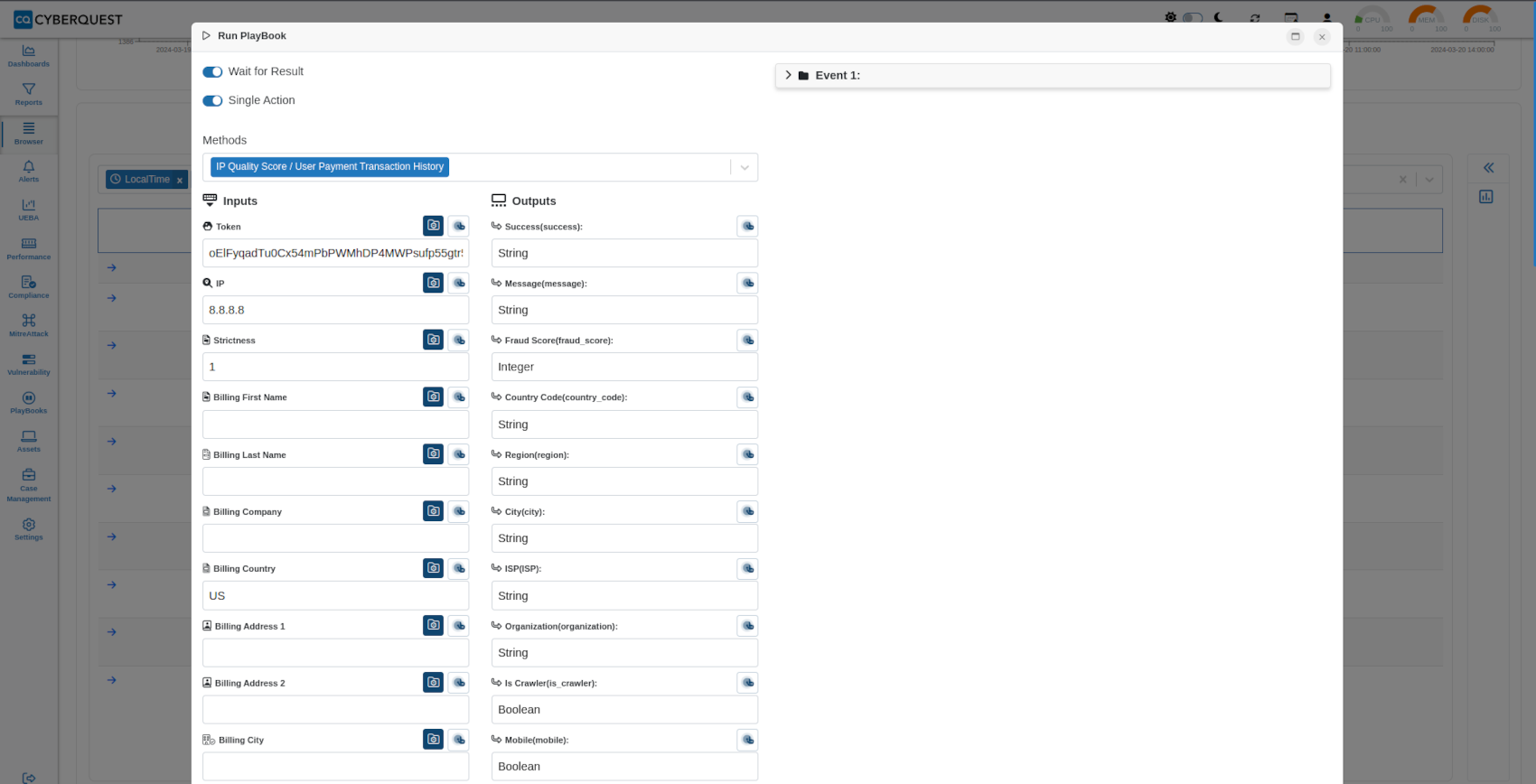
Task: Collapse panel with double chevron icon
Action: [1488, 168]
